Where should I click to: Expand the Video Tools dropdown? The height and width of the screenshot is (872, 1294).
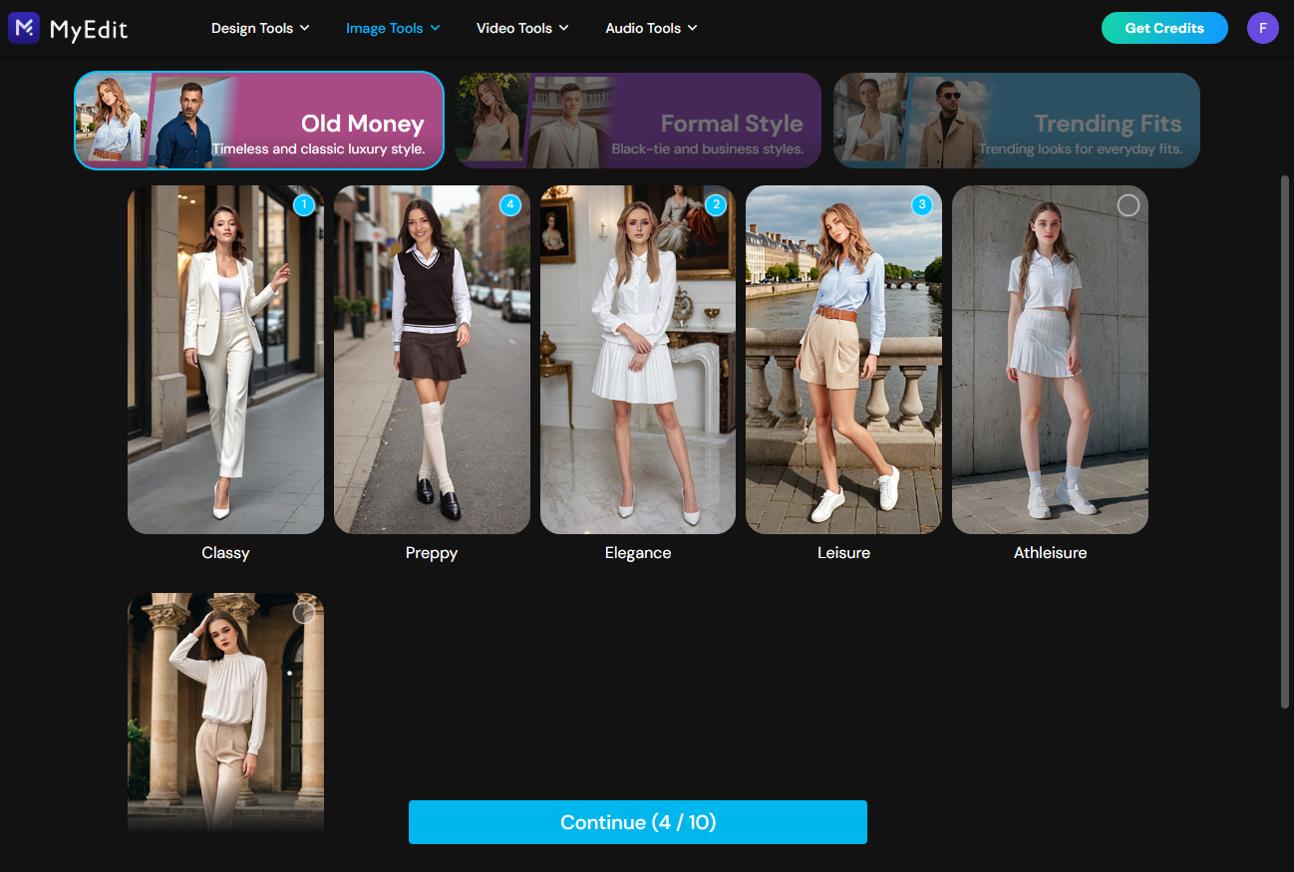click(521, 28)
